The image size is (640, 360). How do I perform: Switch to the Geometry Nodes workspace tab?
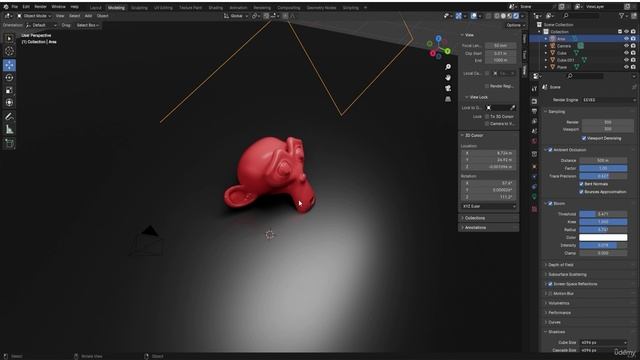[321, 8]
